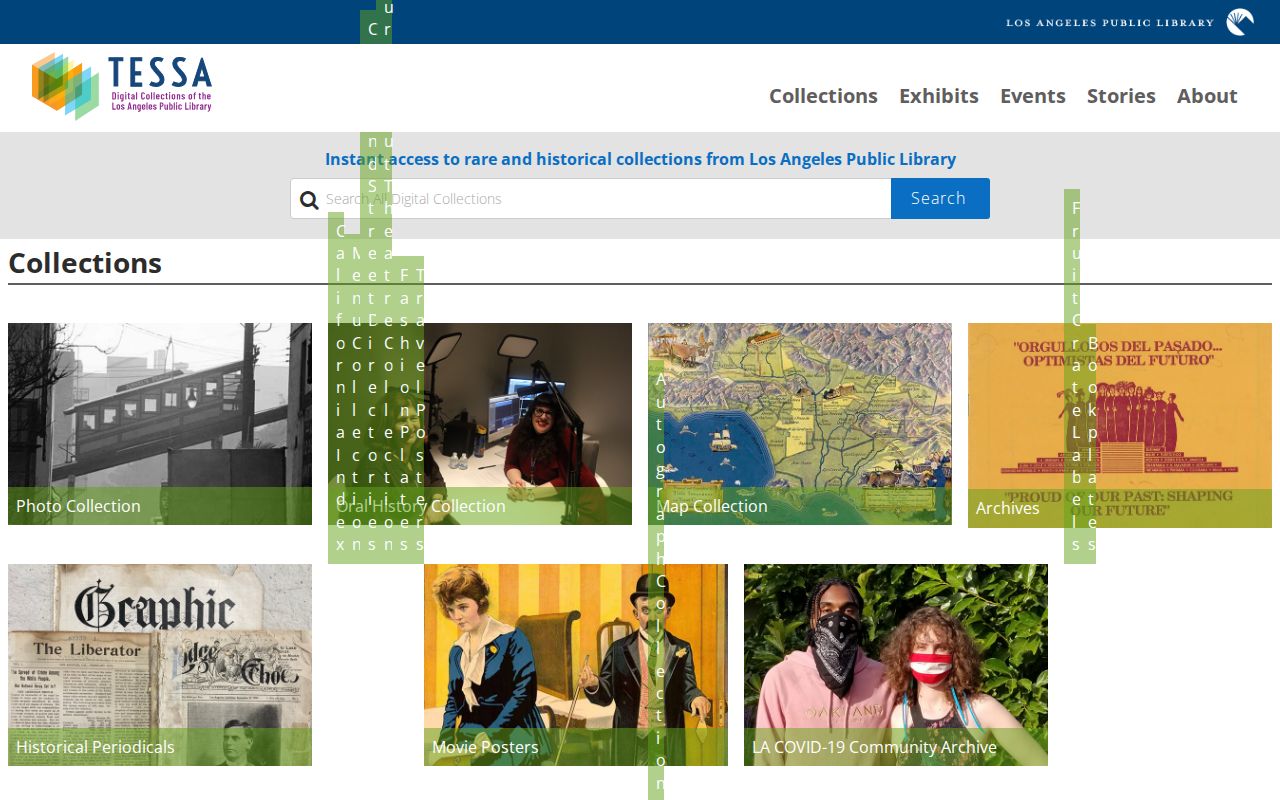Screen dimensions: 1280x800
Task: Navigate to the Stories menu item
Action: [x=1121, y=96]
